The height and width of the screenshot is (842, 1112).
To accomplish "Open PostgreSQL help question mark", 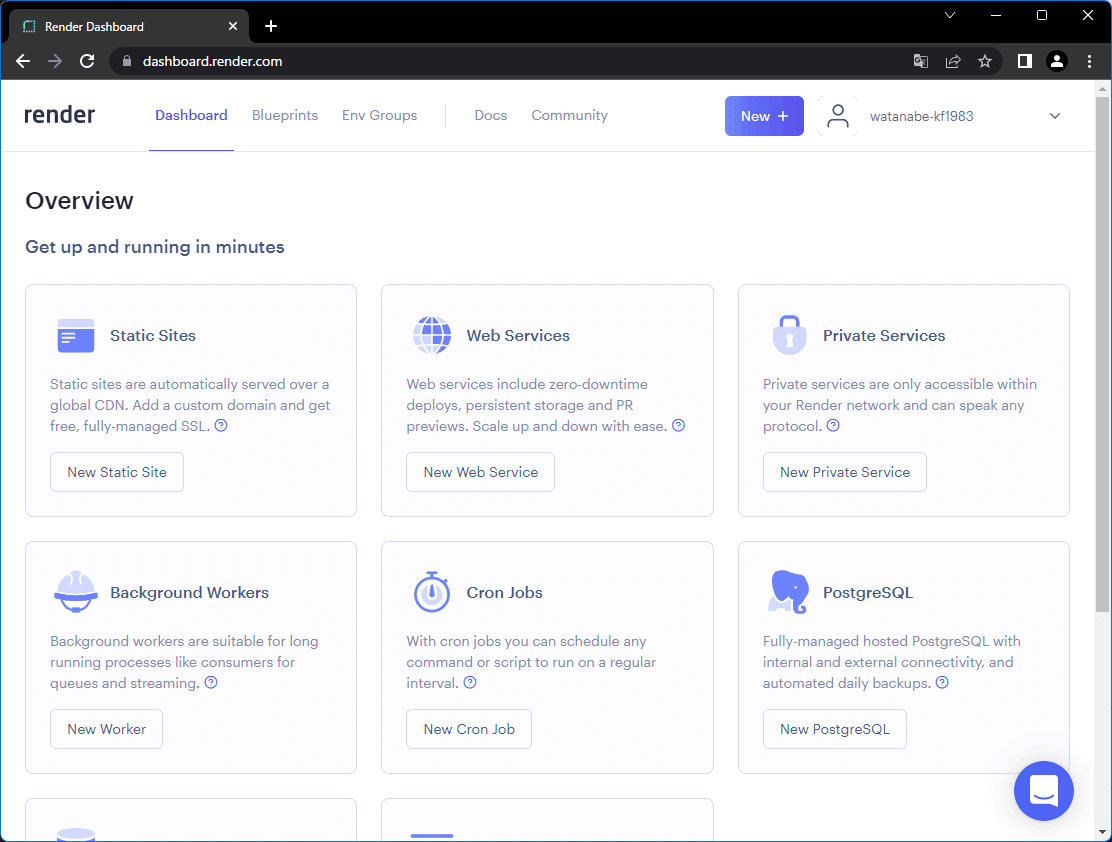I will [942, 682].
